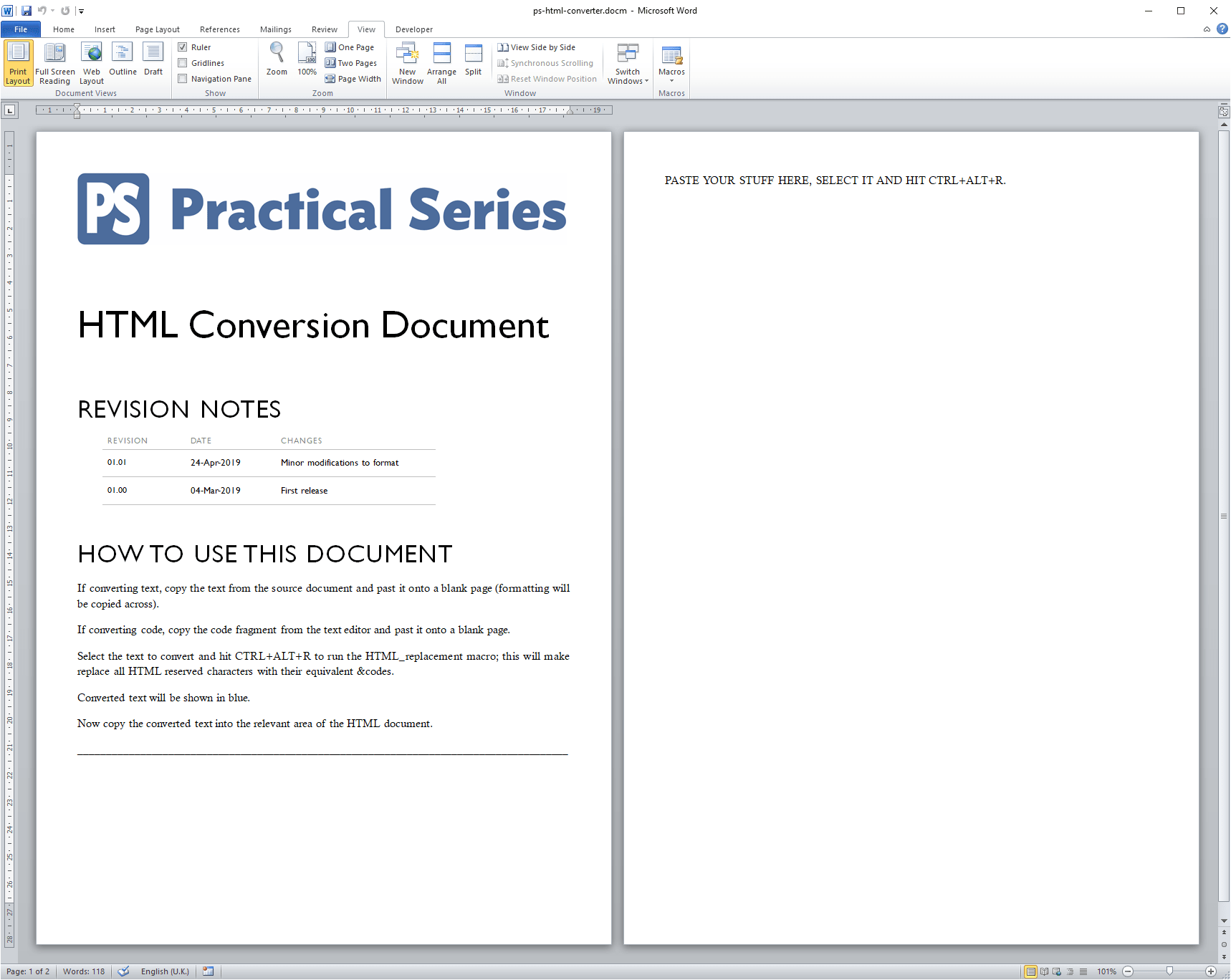
Task: Click scroll down arrow on scrollbar
Action: pos(1224,921)
